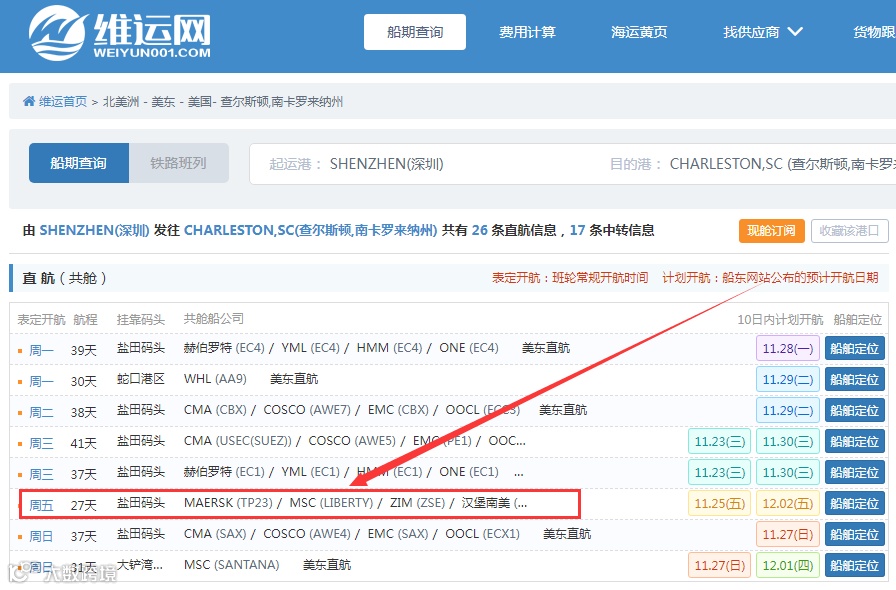The height and width of the screenshot is (590, 896).
Task: Click the orange 现舱订阅 button
Action: tap(771, 231)
